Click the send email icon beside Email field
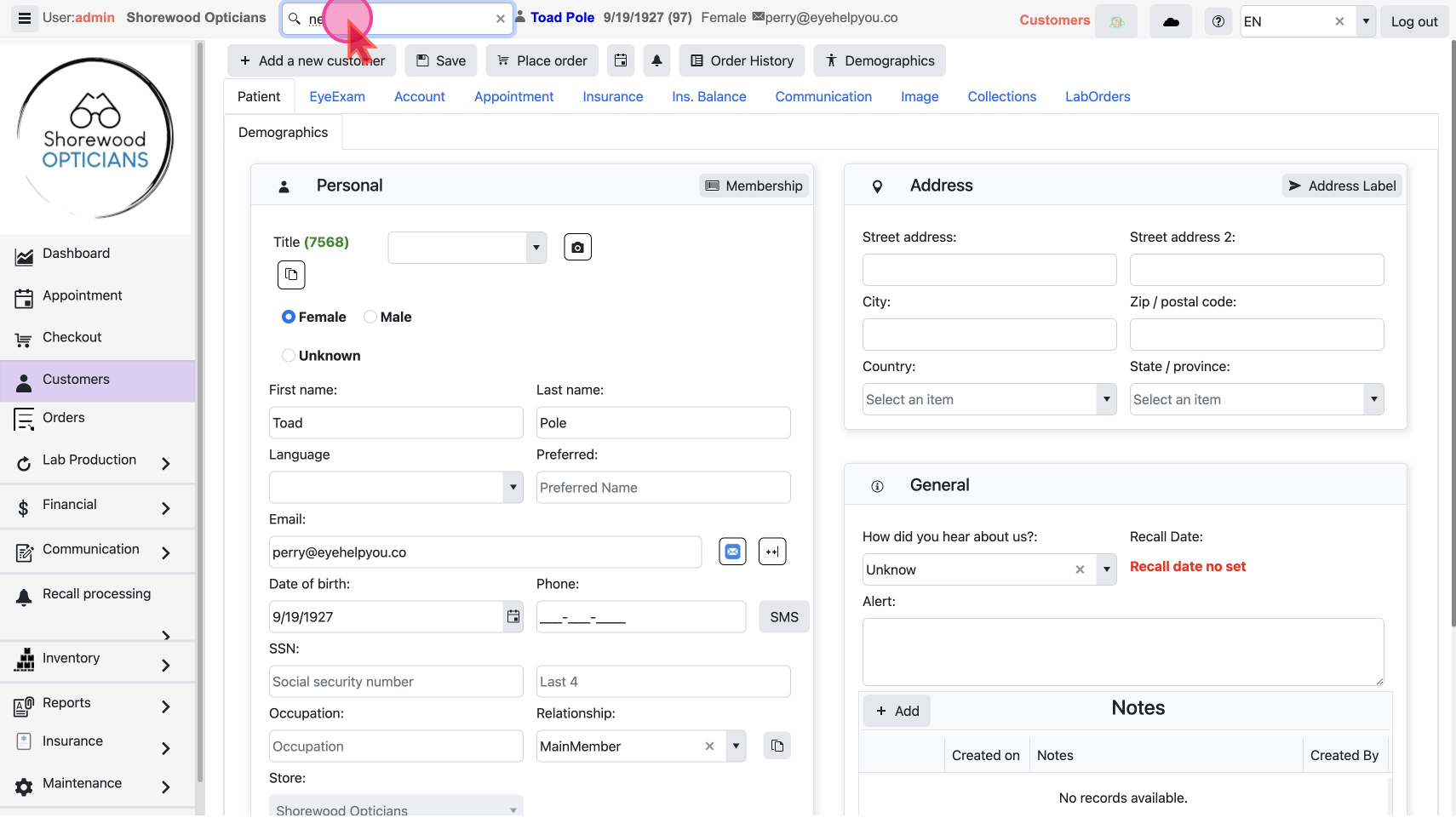This screenshot has height=835, width=1456. [732, 552]
